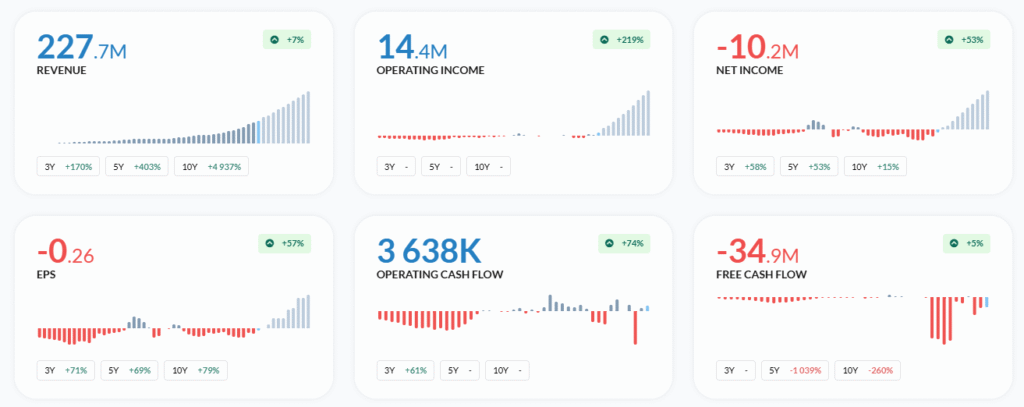Open the -34.9M Free Cash Flow heading
1024x407 pixels.
pos(762,252)
